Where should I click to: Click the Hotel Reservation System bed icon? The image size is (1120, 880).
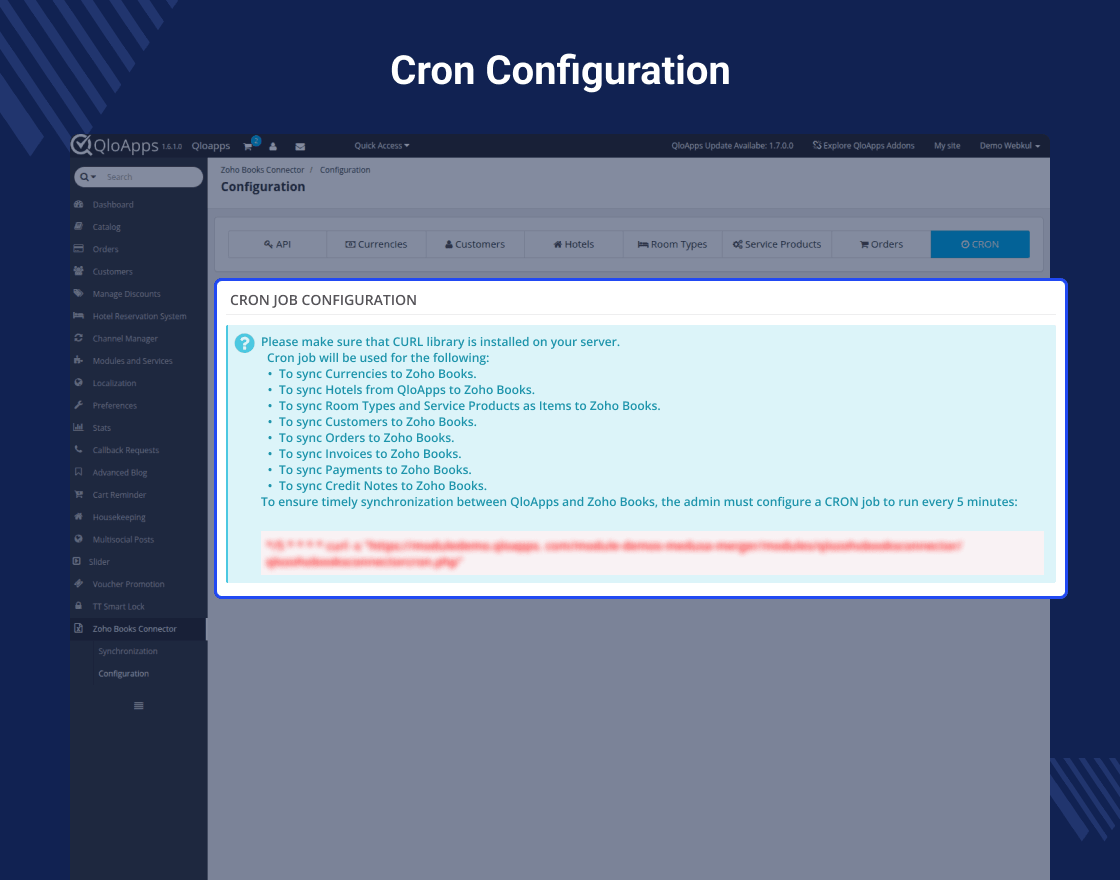(79, 316)
